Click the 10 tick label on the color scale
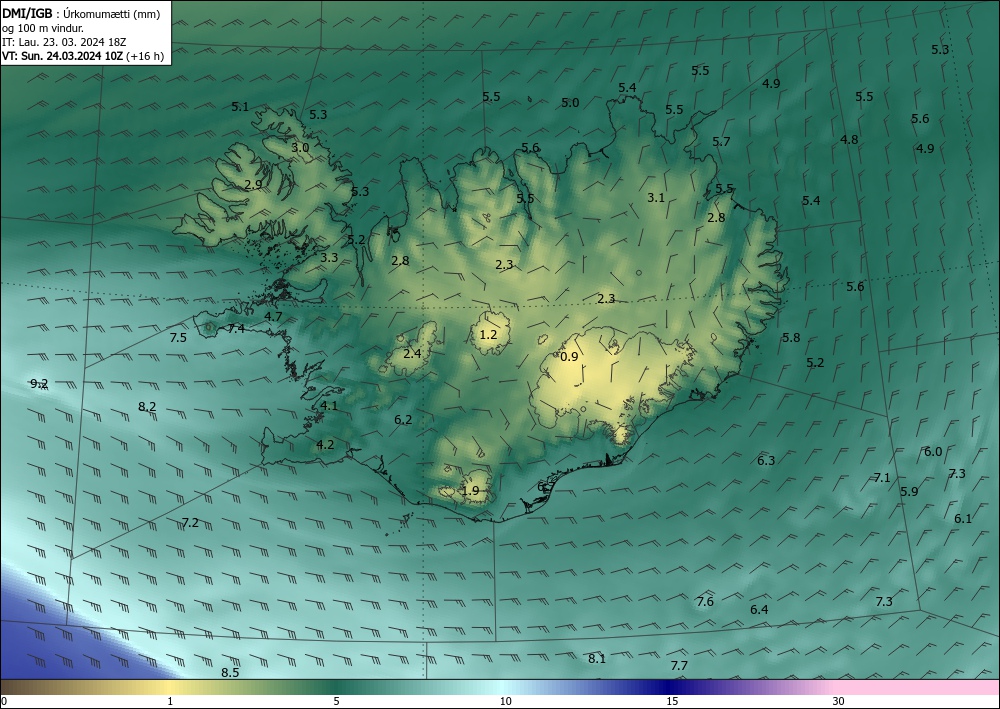The width and height of the screenshot is (1000, 709). pos(506,701)
